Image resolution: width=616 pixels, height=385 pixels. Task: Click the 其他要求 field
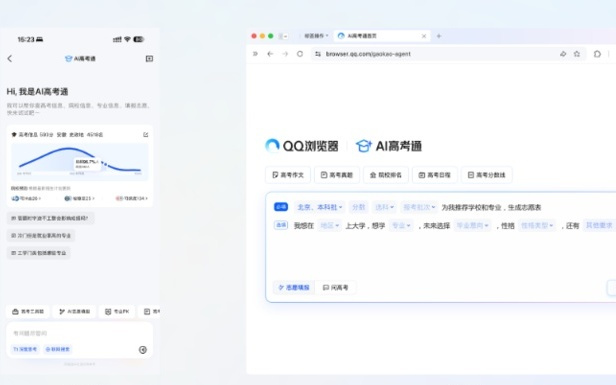pos(599,226)
